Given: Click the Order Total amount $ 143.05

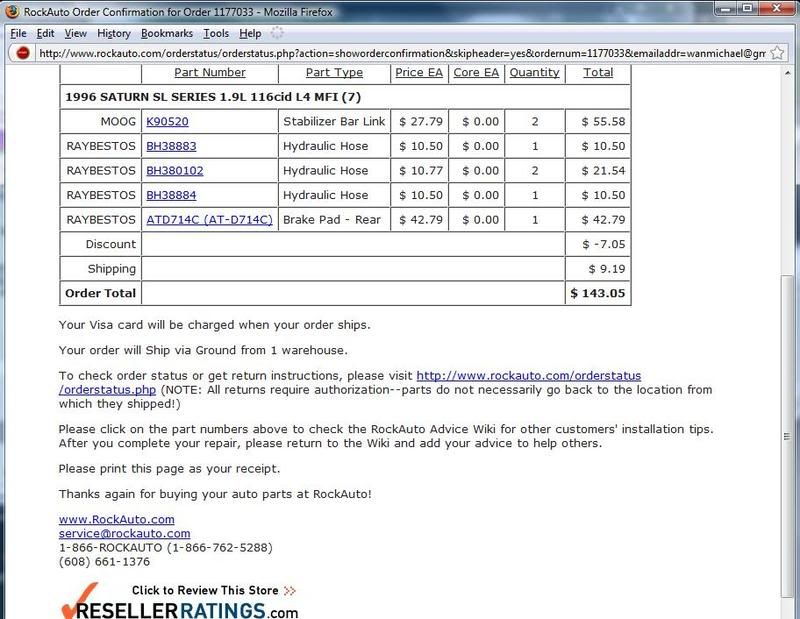Looking at the screenshot, I should pyautogui.click(x=597, y=293).
